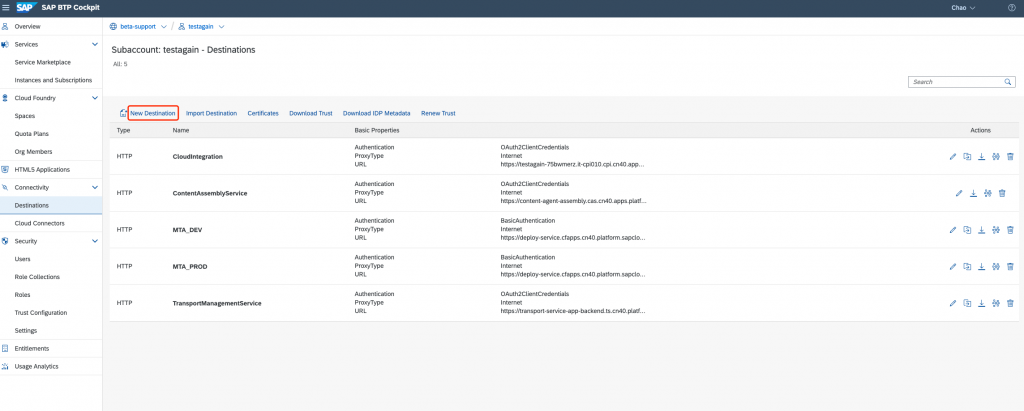Edit the CloudIntegration destination
This screenshot has height=411, width=1024.
[953, 156]
